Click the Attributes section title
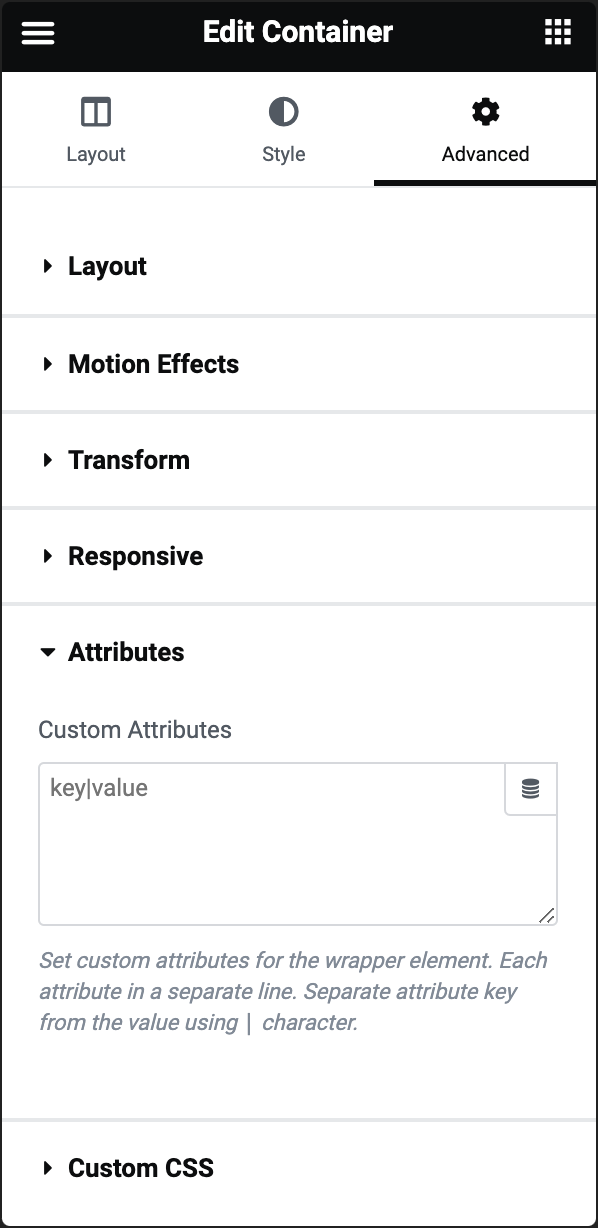Image resolution: width=598 pixels, height=1228 pixels. 126,652
